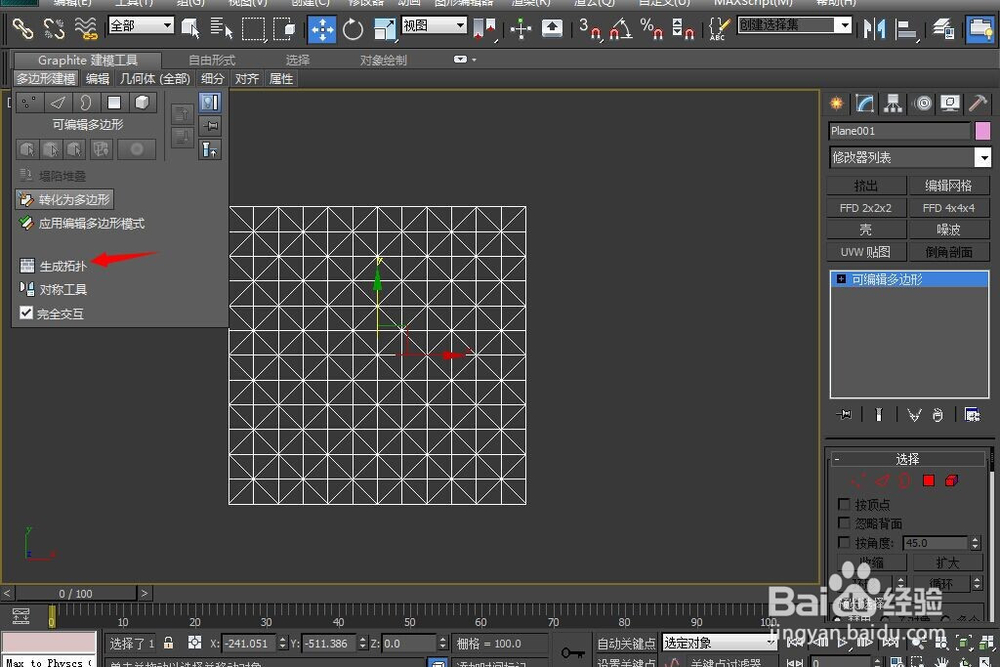Toggle 完全交互 checkbox
The height and width of the screenshot is (667, 1000).
(26, 312)
